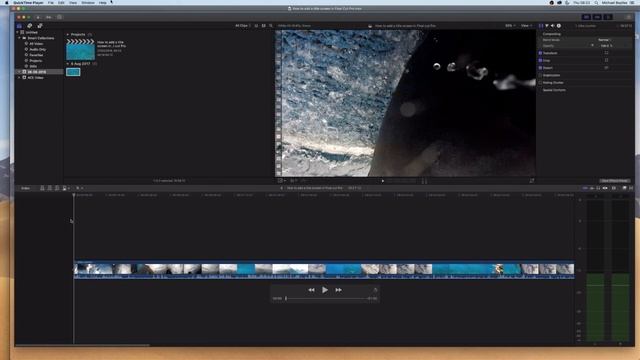Collapse the Untitled library tree
Image resolution: width=640 pixels, height=360 pixels.
pyautogui.click(x=17, y=32)
